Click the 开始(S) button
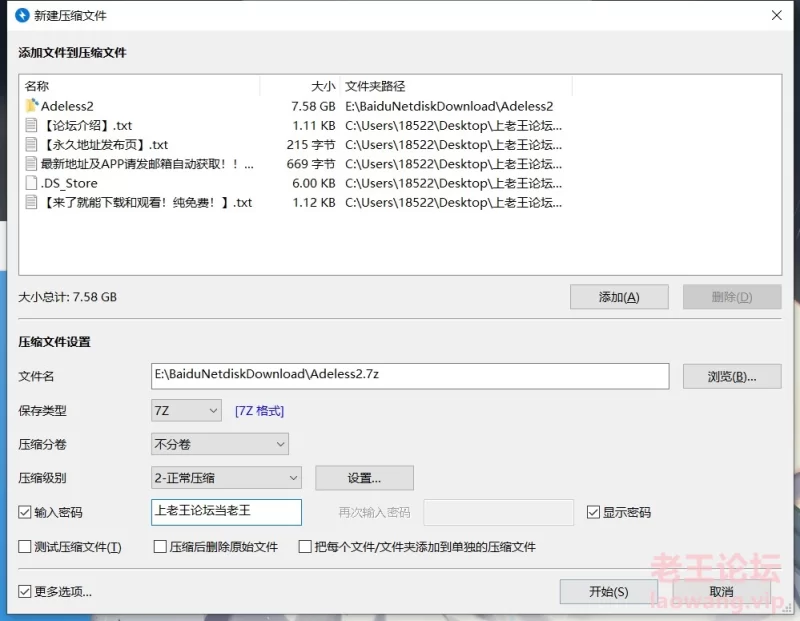The image size is (800, 621). click(x=609, y=591)
